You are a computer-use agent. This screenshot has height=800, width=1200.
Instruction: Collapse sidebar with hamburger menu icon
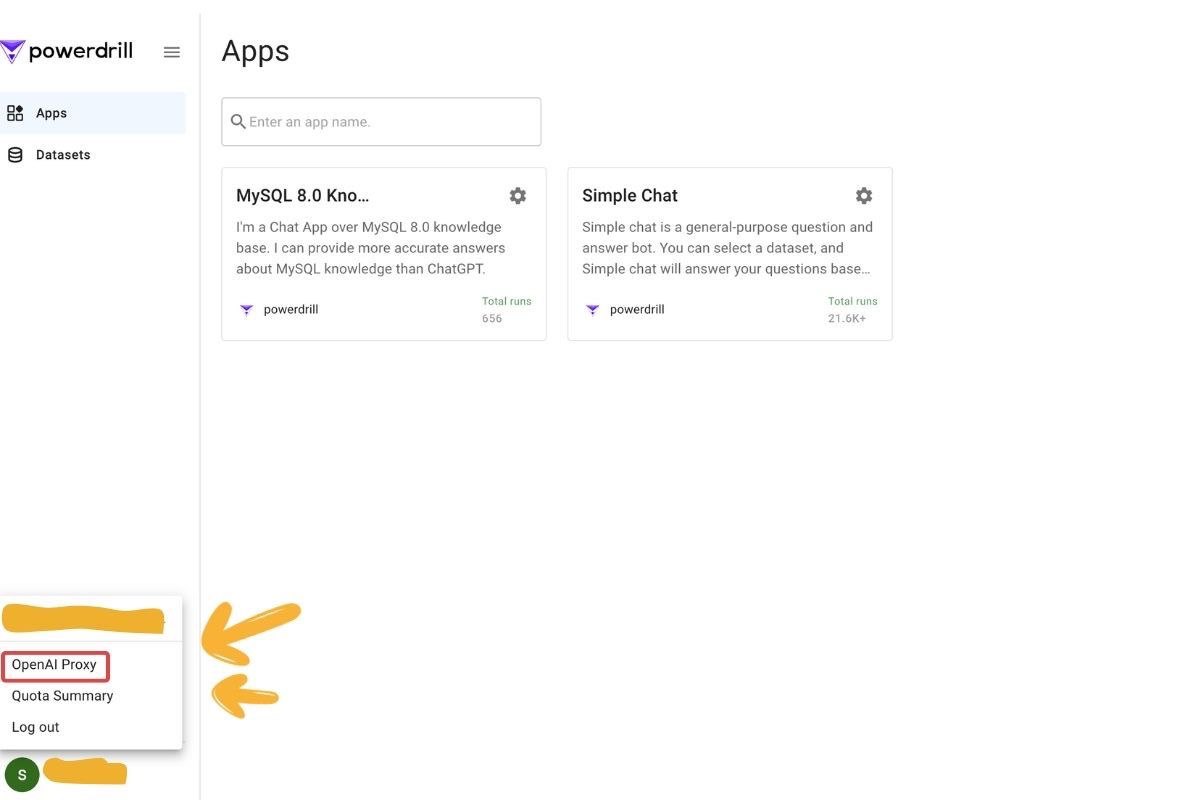click(x=172, y=52)
